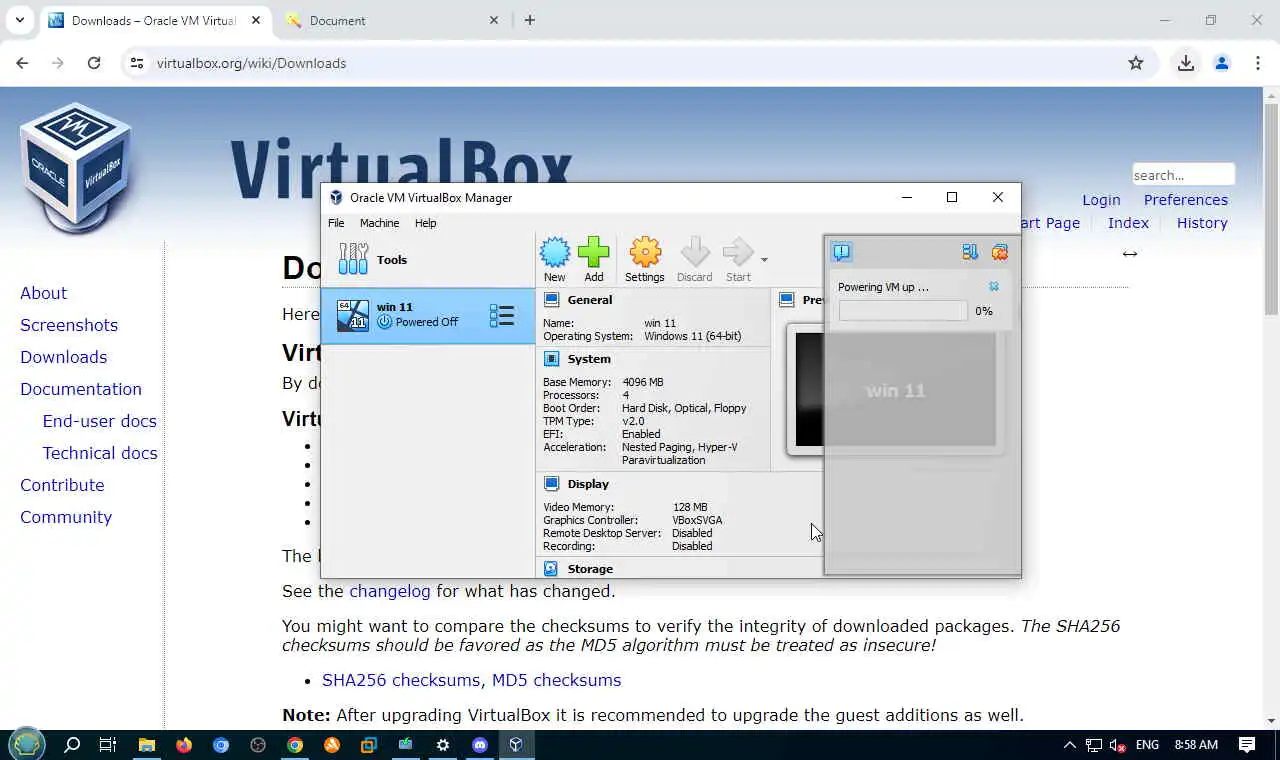The image size is (1280, 760).
Task: Open the Help menu in VirtualBox Manager
Action: click(425, 223)
